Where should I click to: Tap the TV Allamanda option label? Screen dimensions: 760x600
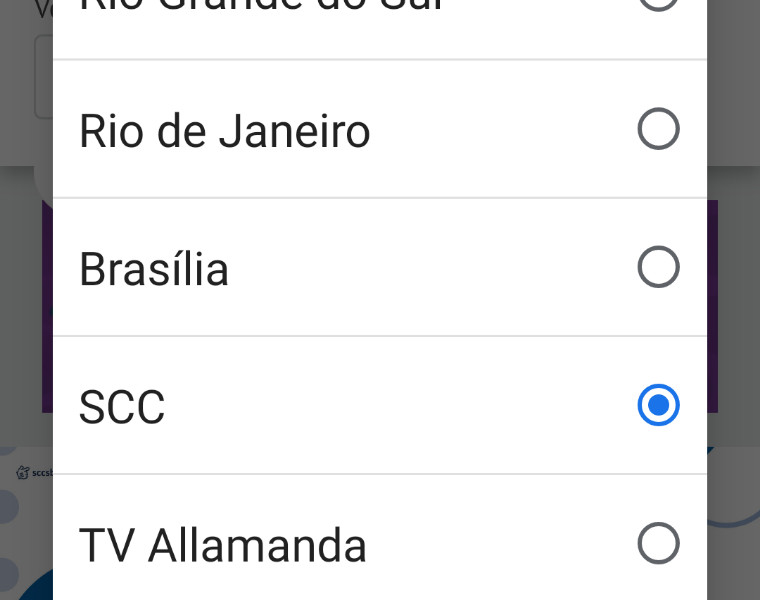pyautogui.click(x=223, y=546)
